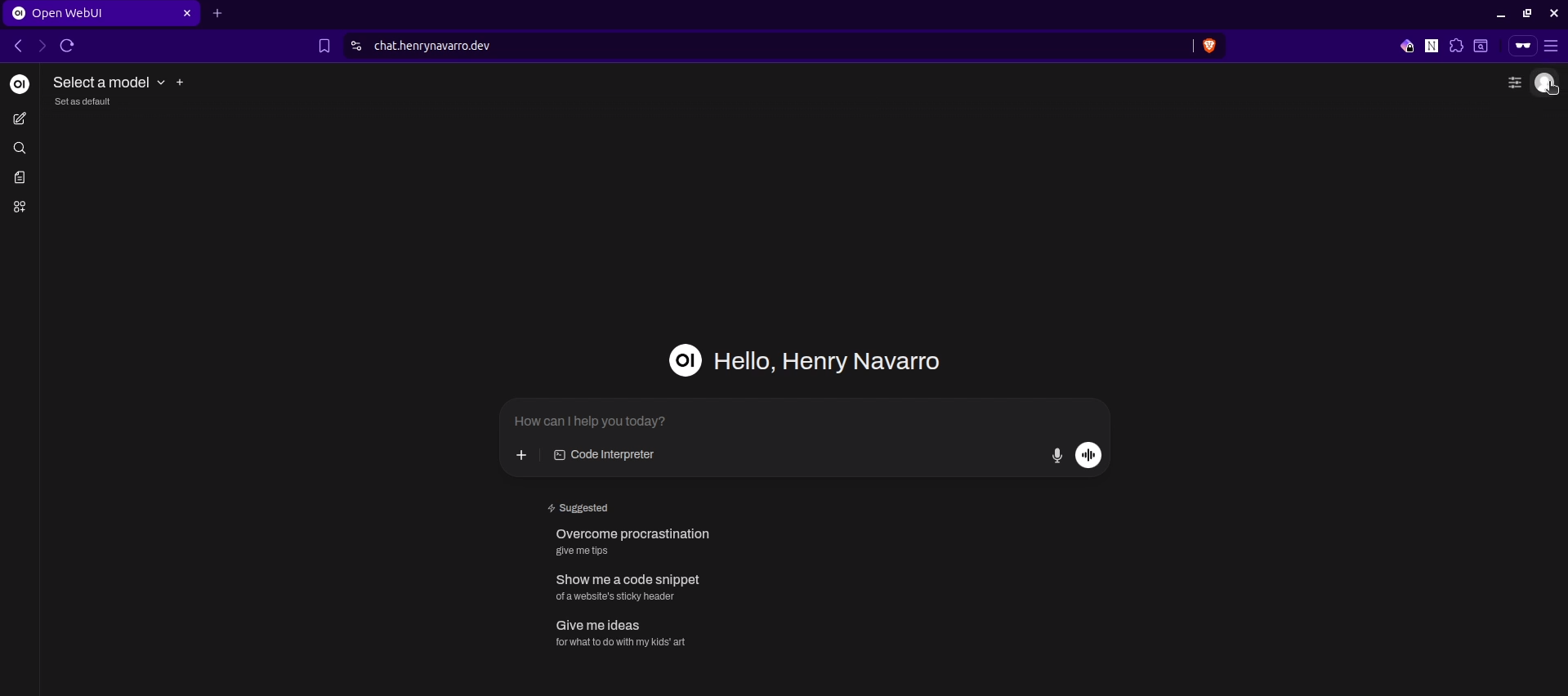
Task: Click the Brave Shields lion icon
Action: click(x=1209, y=47)
